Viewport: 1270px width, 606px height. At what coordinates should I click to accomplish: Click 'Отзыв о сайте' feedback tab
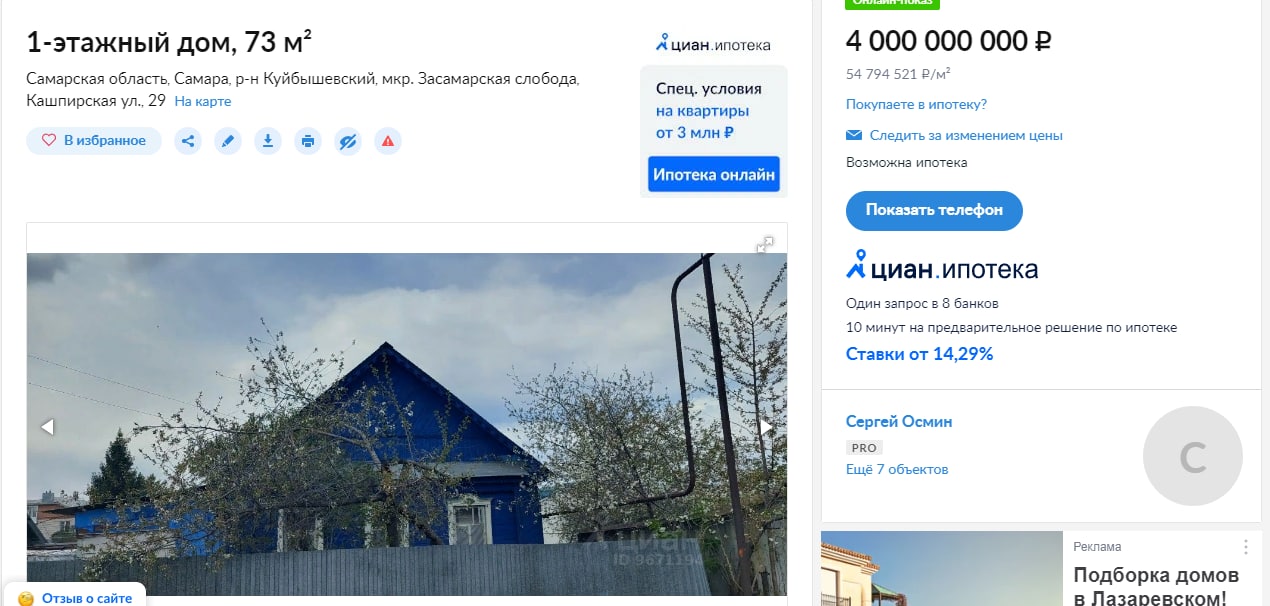75,598
